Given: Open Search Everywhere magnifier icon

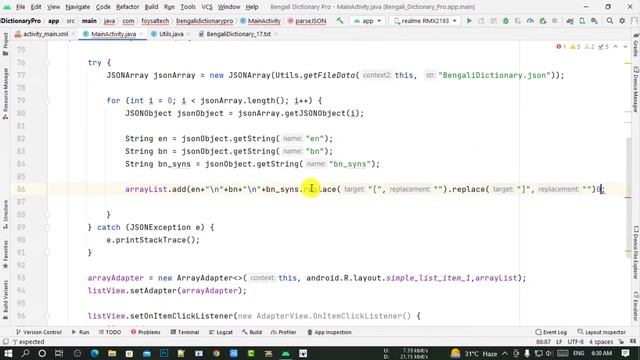Looking at the screenshot, I should pyautogui.click(x=609, y=20).
